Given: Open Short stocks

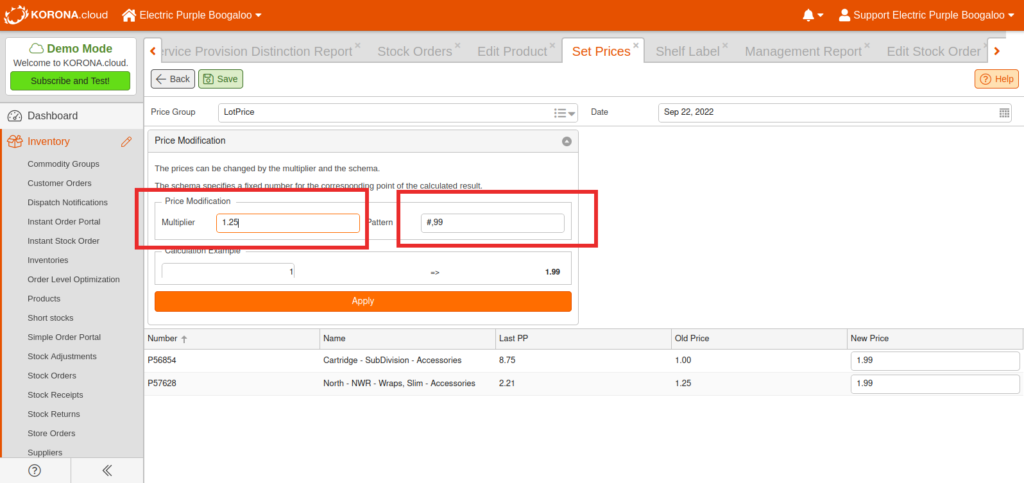Looking at the screenshot, I should (50, 318).
